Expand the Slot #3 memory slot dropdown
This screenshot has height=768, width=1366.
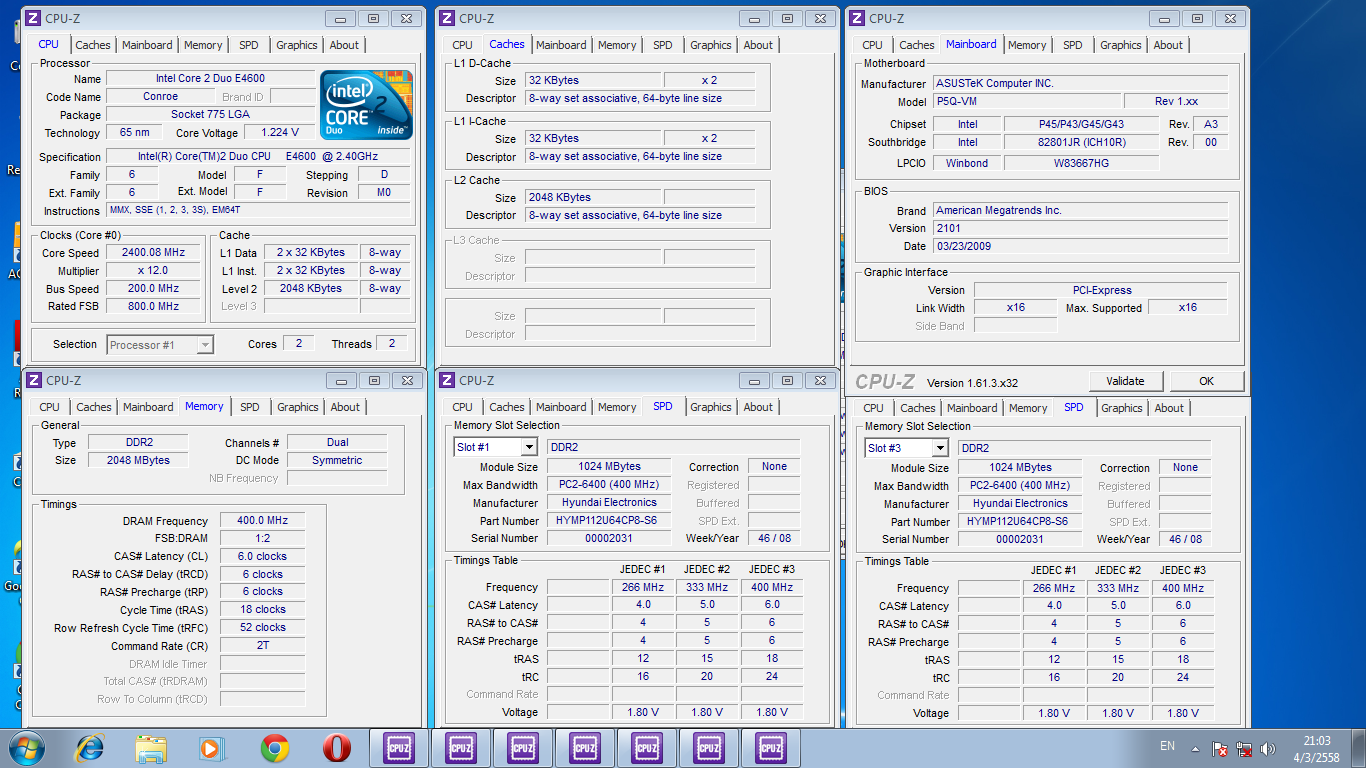940,448
